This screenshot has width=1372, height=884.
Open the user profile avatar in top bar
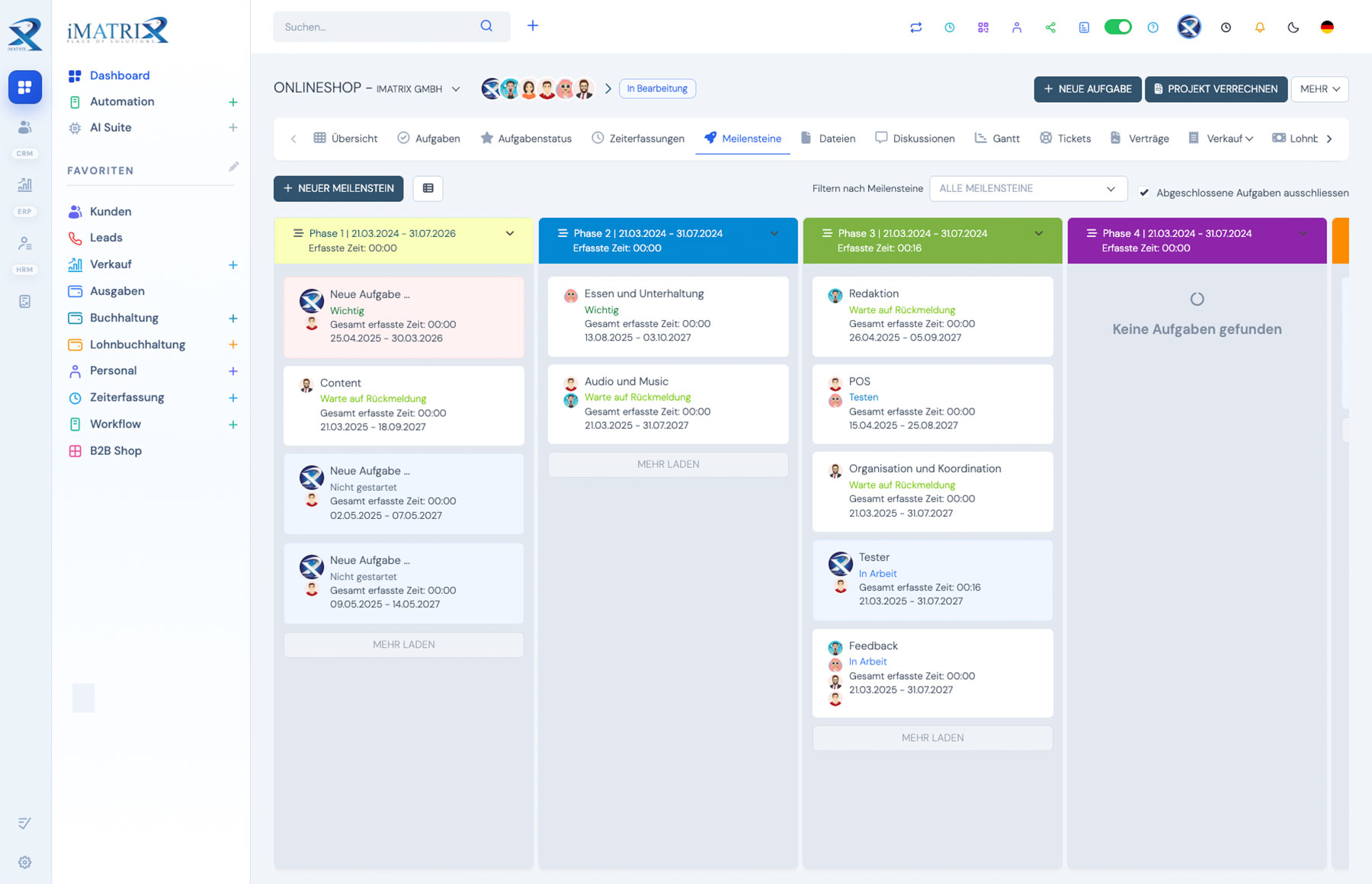click(x=1188, y=27)
